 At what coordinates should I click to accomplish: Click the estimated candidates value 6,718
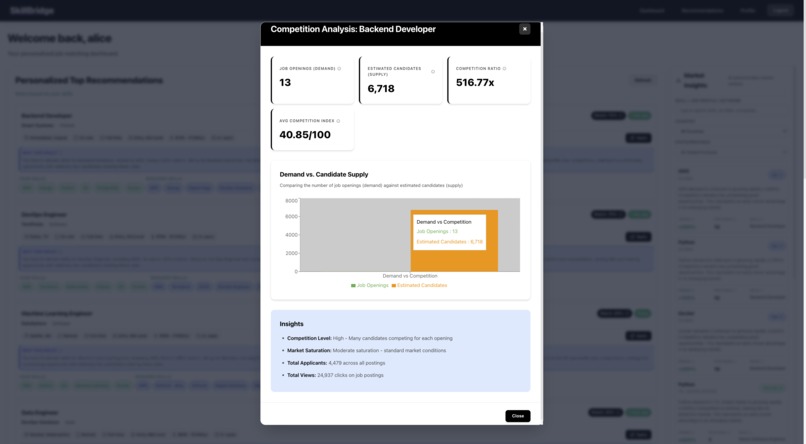[x=381, y=88]
